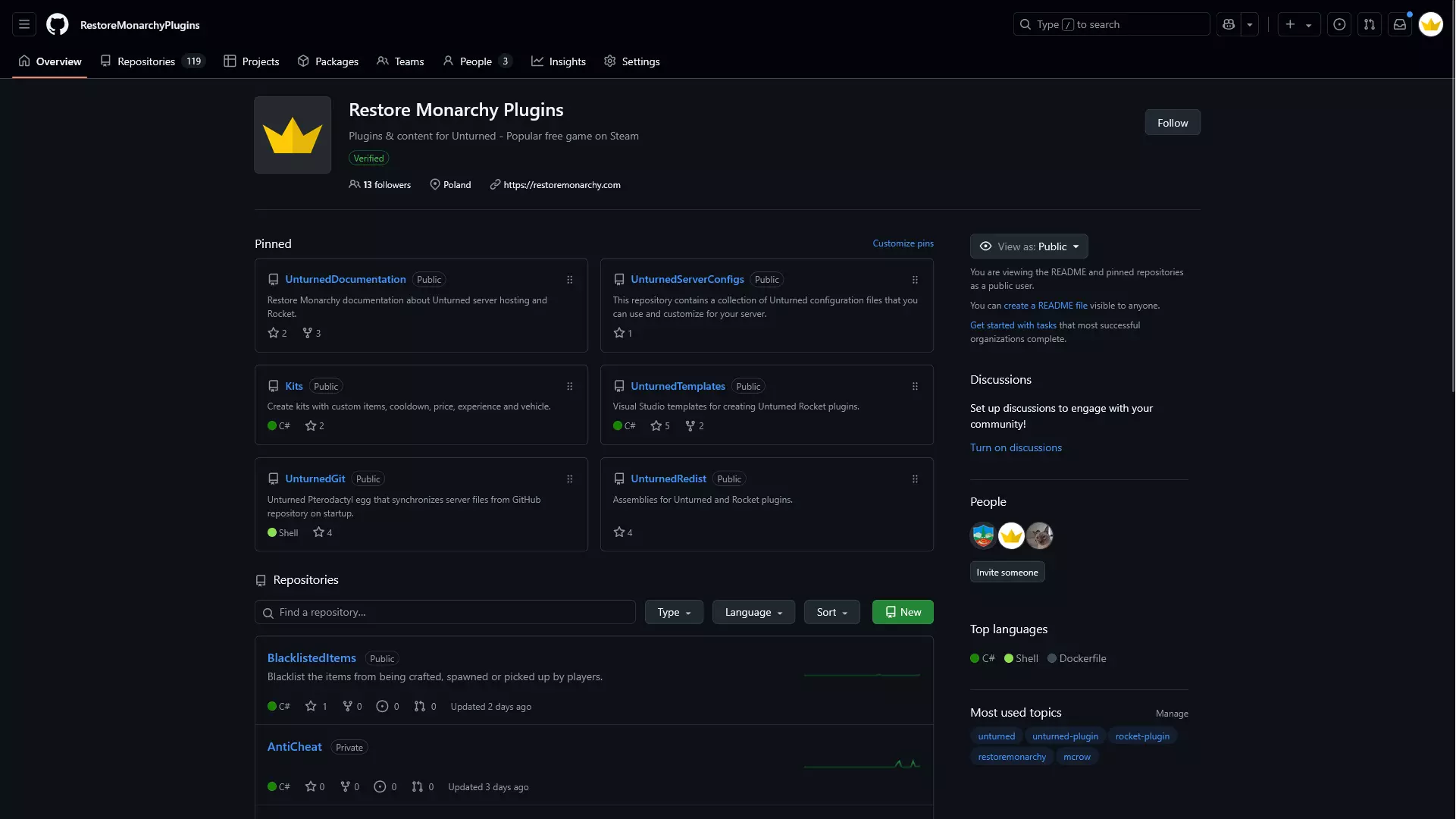Open the UnturnedTemplates repository
Image resolution: width=1456 pixels, height=819 pixels.
click(678, 387)
